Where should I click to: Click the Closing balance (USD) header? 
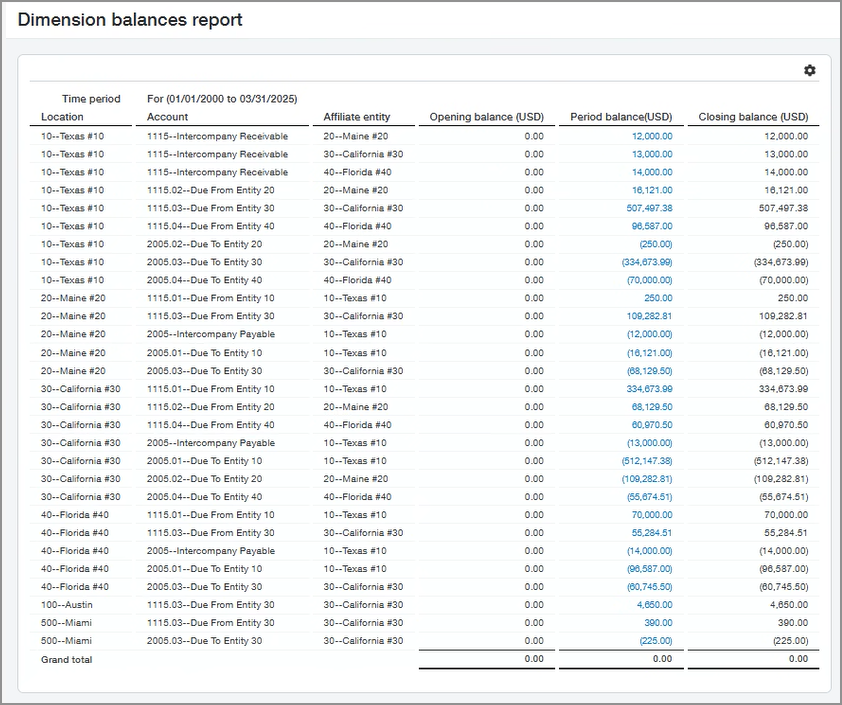point(753,116)
